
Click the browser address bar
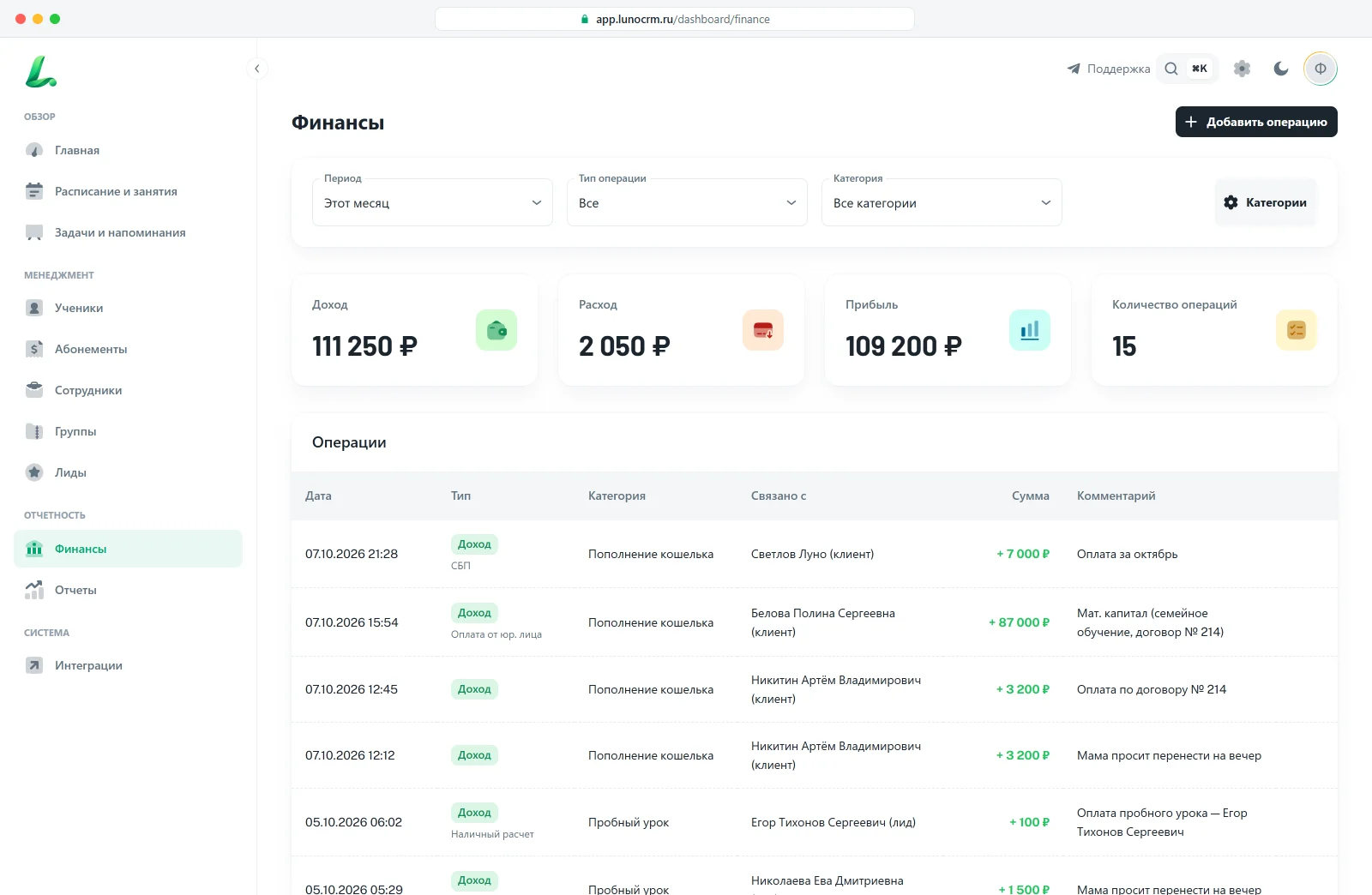point(675,19)
